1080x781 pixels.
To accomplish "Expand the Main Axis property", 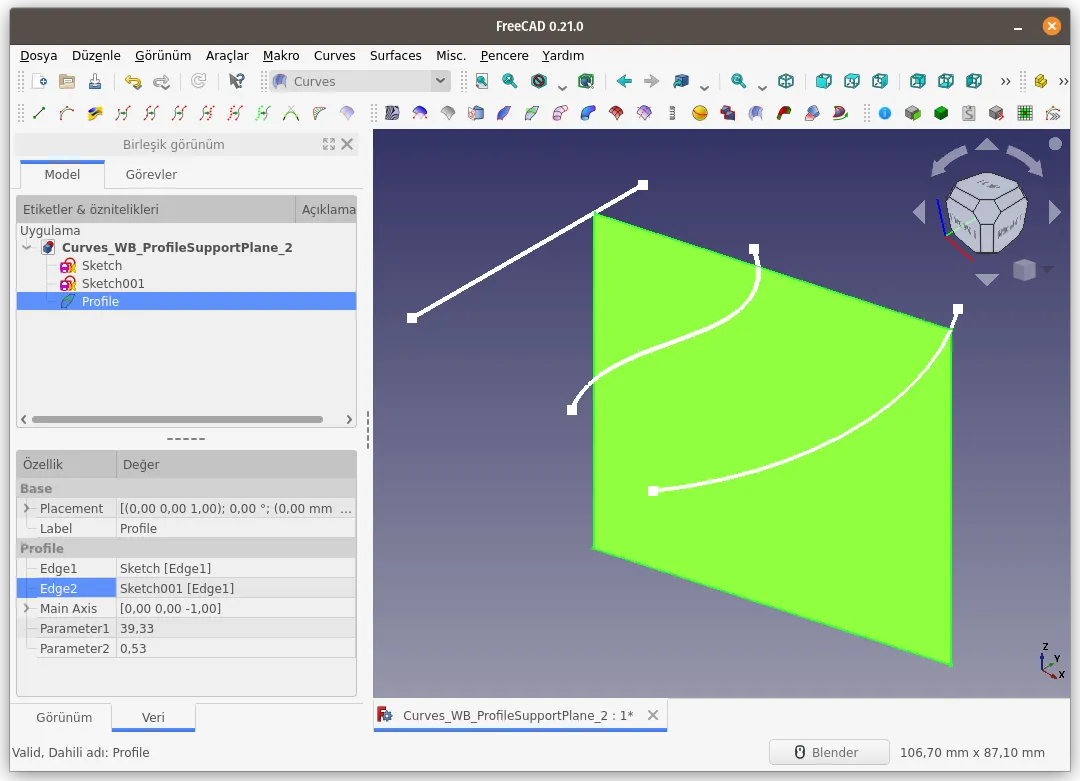I will 27,608.
